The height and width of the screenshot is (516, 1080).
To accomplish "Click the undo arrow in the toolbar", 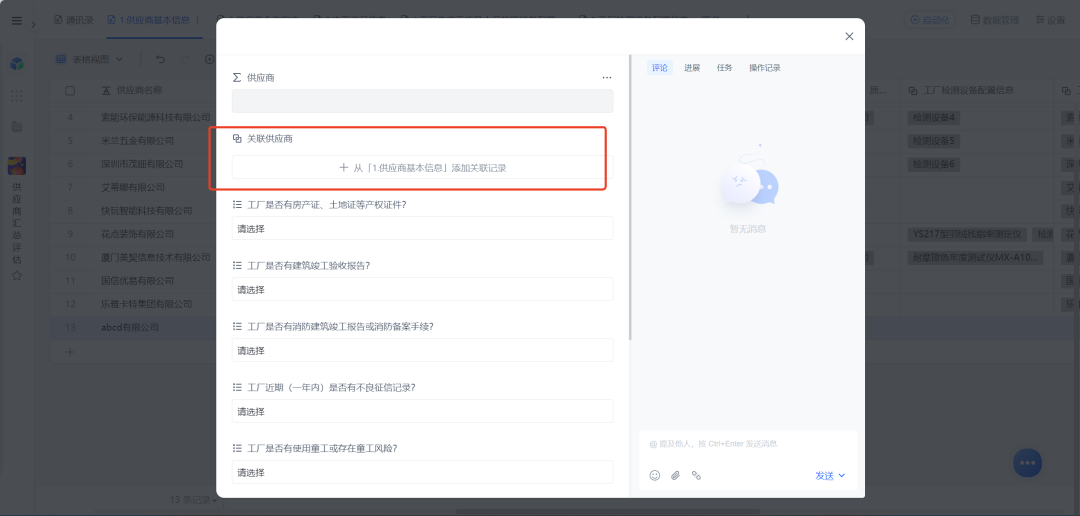I will click(x=160, y=59).
